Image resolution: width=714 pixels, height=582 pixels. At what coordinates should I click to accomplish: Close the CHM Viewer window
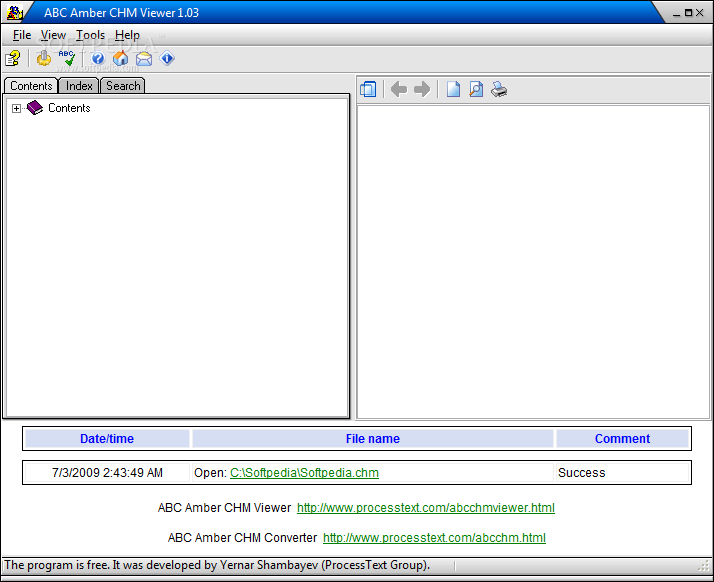pyautogui.click(x=699, y=13)
